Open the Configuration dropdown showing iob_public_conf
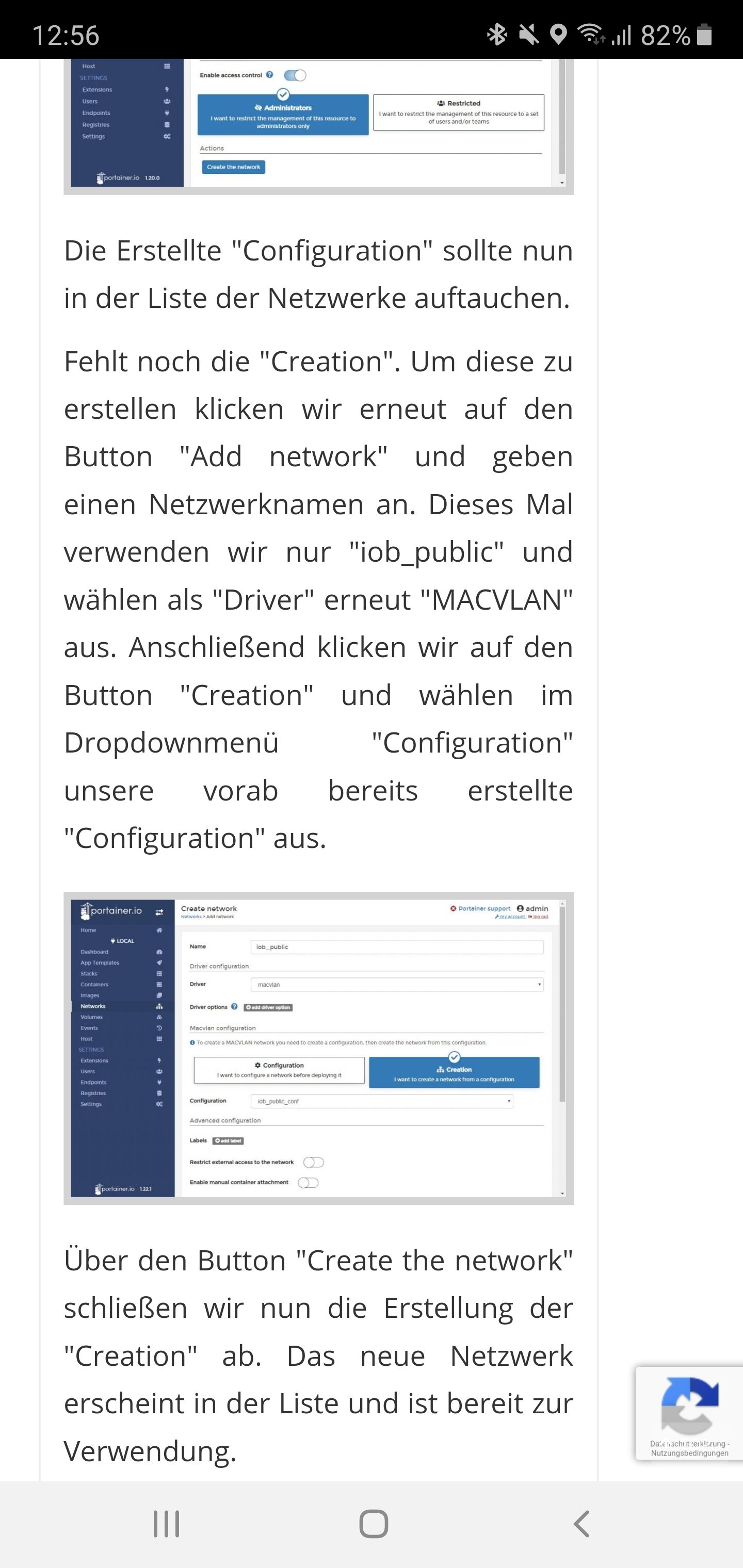 [382, 1101]
